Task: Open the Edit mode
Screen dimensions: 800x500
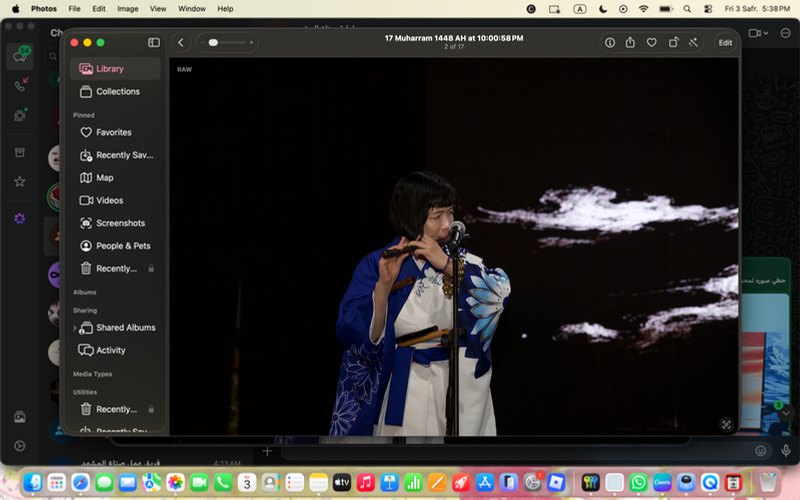Action: 726,43
